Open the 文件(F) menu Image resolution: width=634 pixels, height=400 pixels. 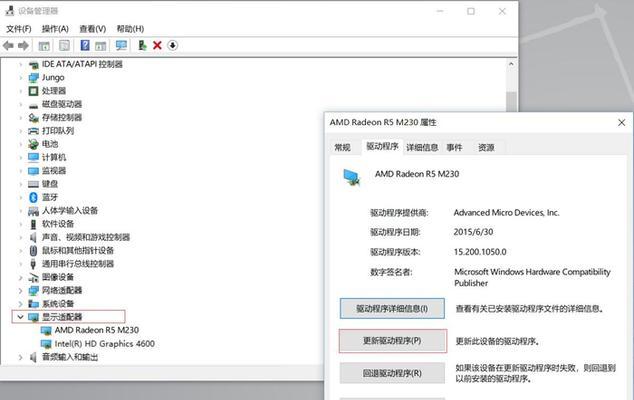click(19, 29)
